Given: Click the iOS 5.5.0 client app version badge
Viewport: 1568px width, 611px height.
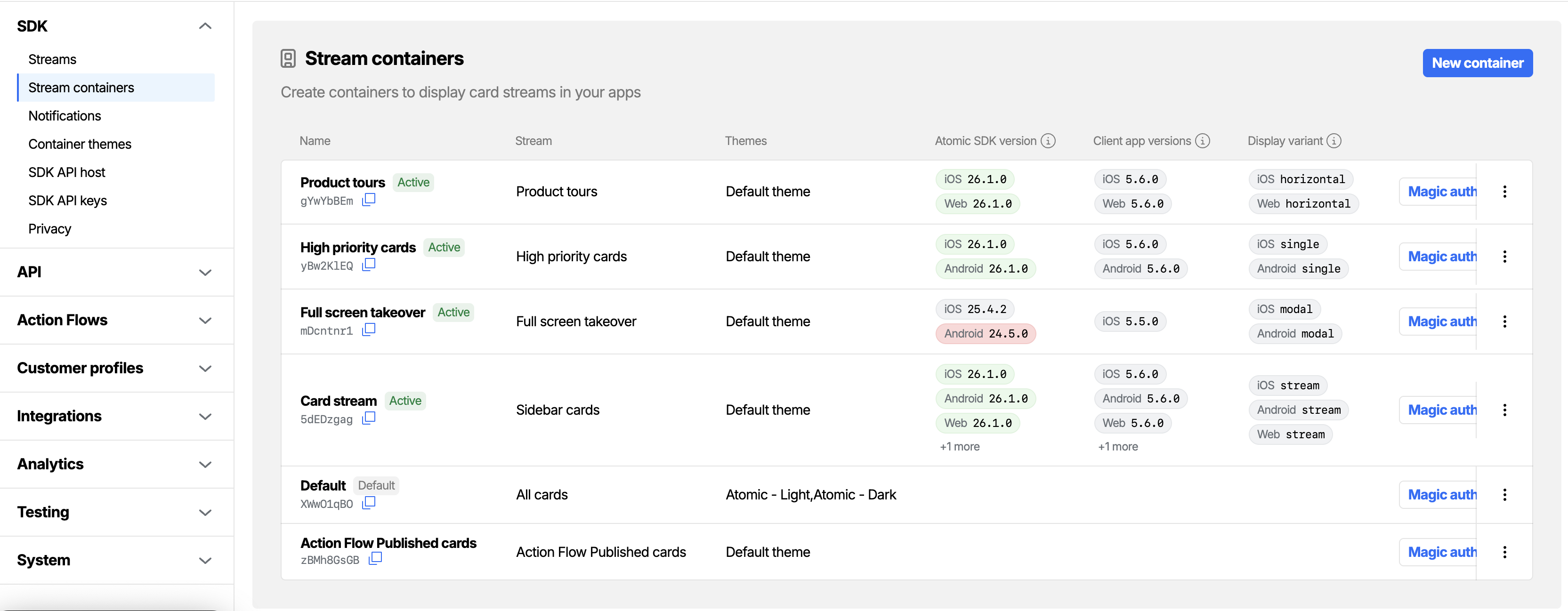Looking at the screenshot, I should (1130, 322).
